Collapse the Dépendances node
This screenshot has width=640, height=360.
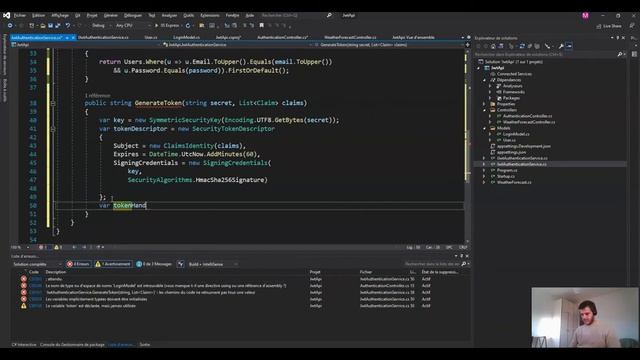pos(484,80)
